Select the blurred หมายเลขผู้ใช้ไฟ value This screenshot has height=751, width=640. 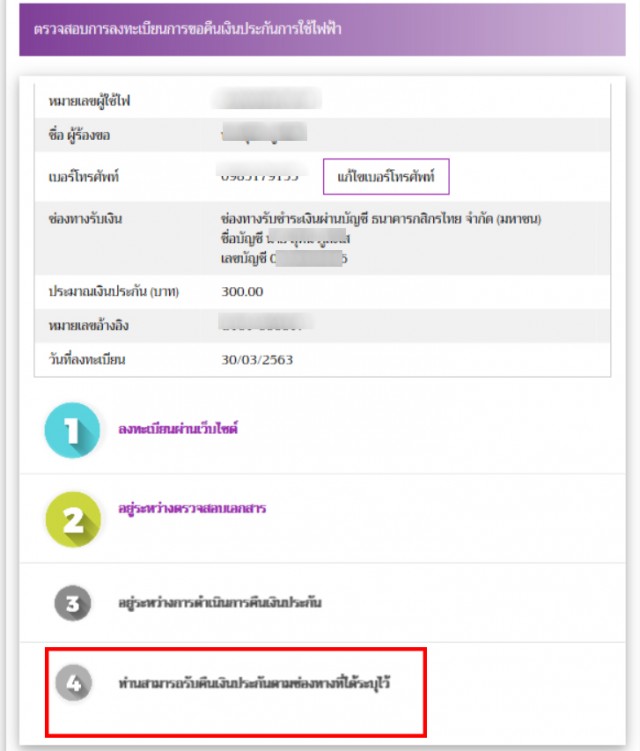[266, 99]
